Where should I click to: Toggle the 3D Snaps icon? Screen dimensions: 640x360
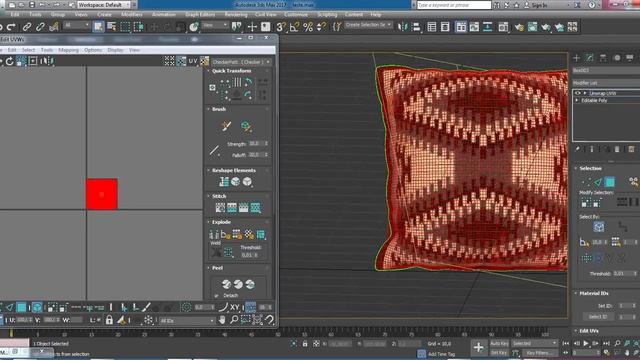[280, 27]
